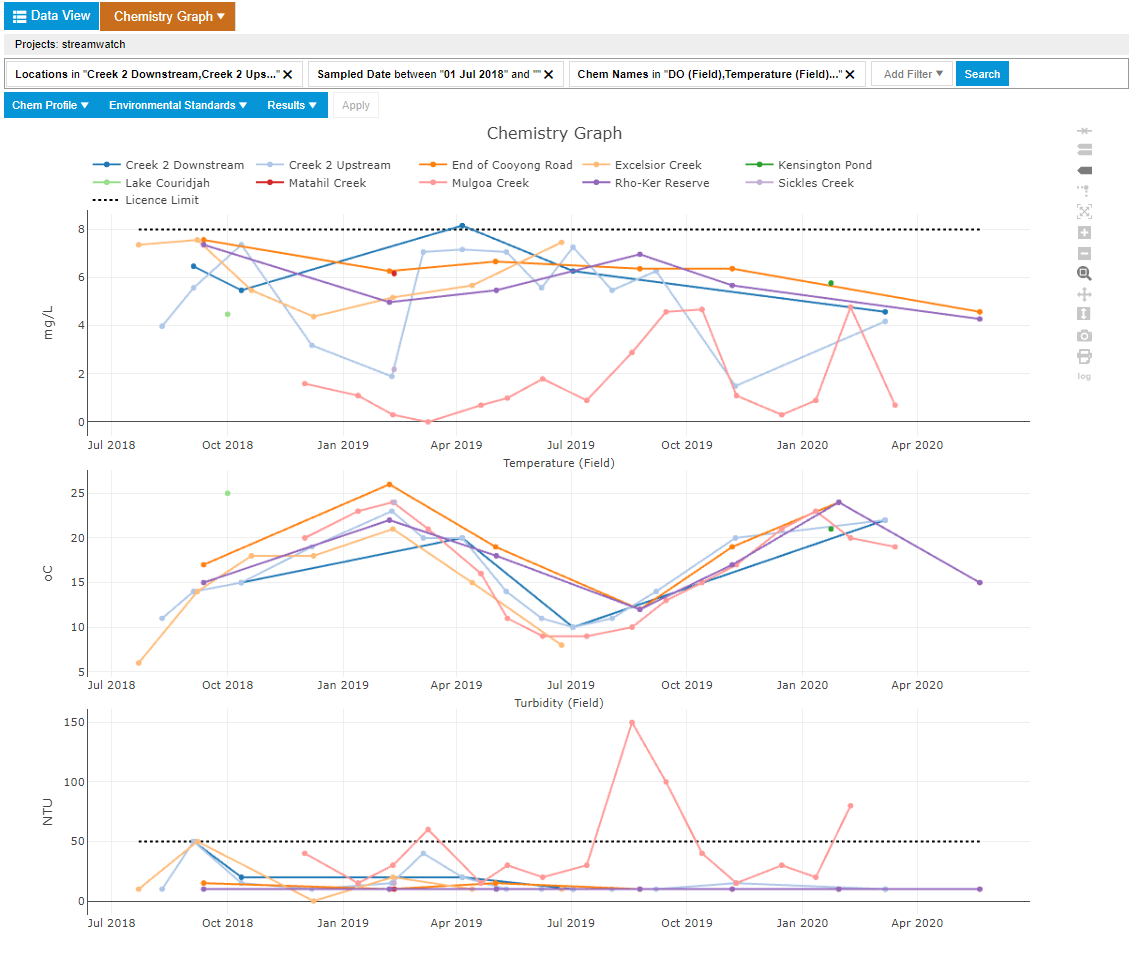Open the Chemistry Graph tab menu
The image size is (1141, 960).
[x=168, y=16]
